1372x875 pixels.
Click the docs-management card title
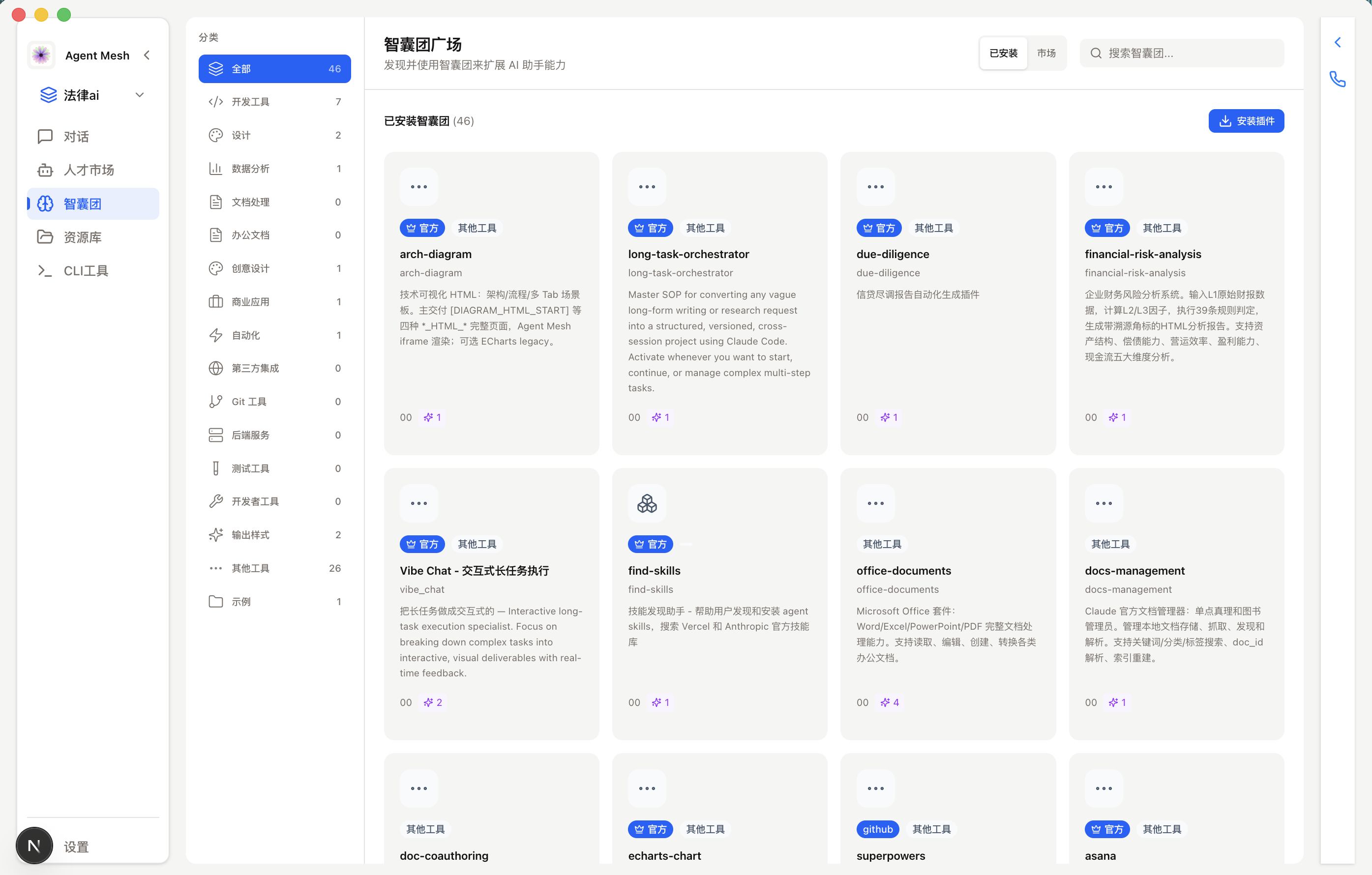1134,570
